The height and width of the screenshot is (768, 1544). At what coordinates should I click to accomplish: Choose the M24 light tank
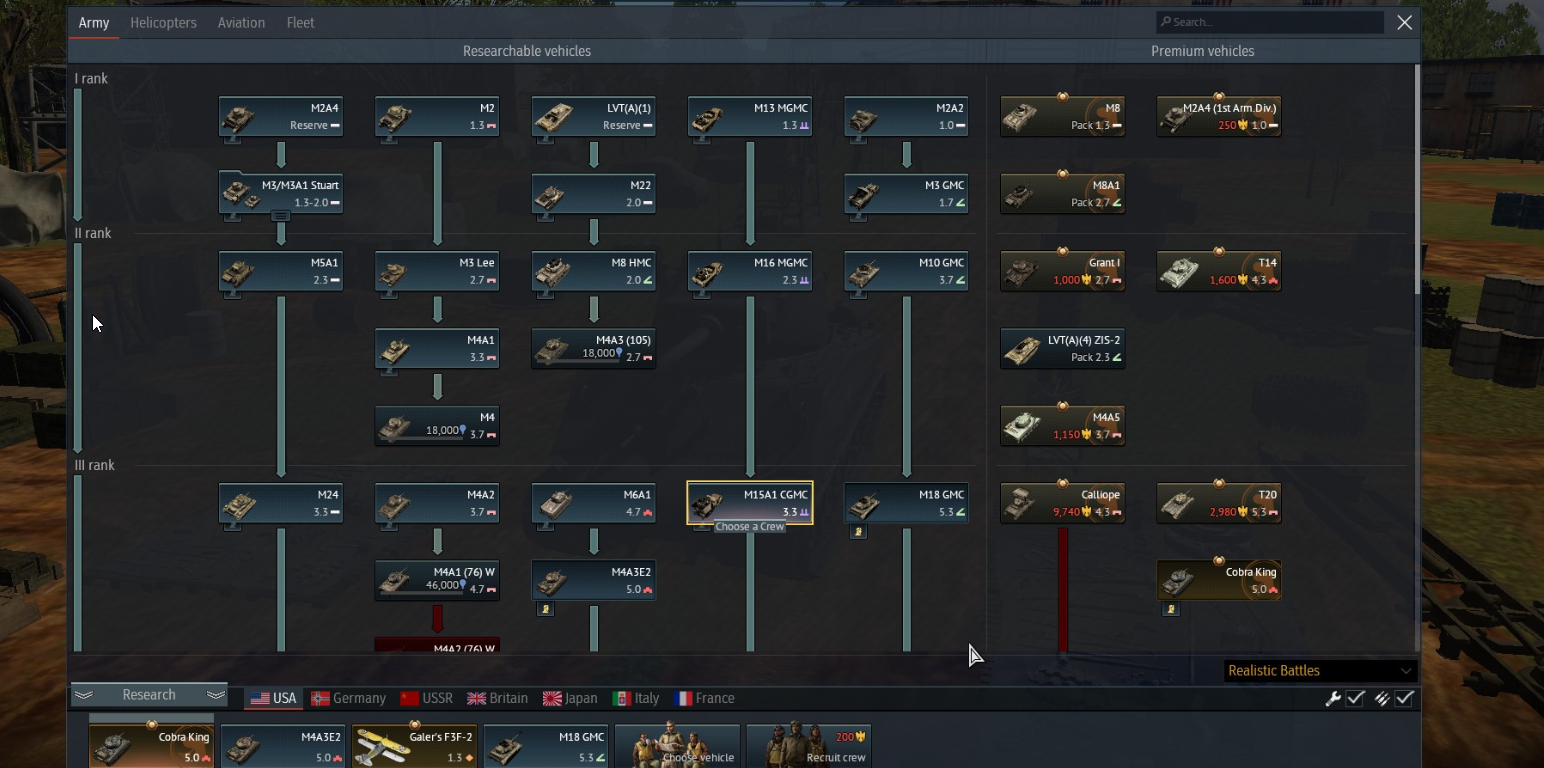(281, 504)
